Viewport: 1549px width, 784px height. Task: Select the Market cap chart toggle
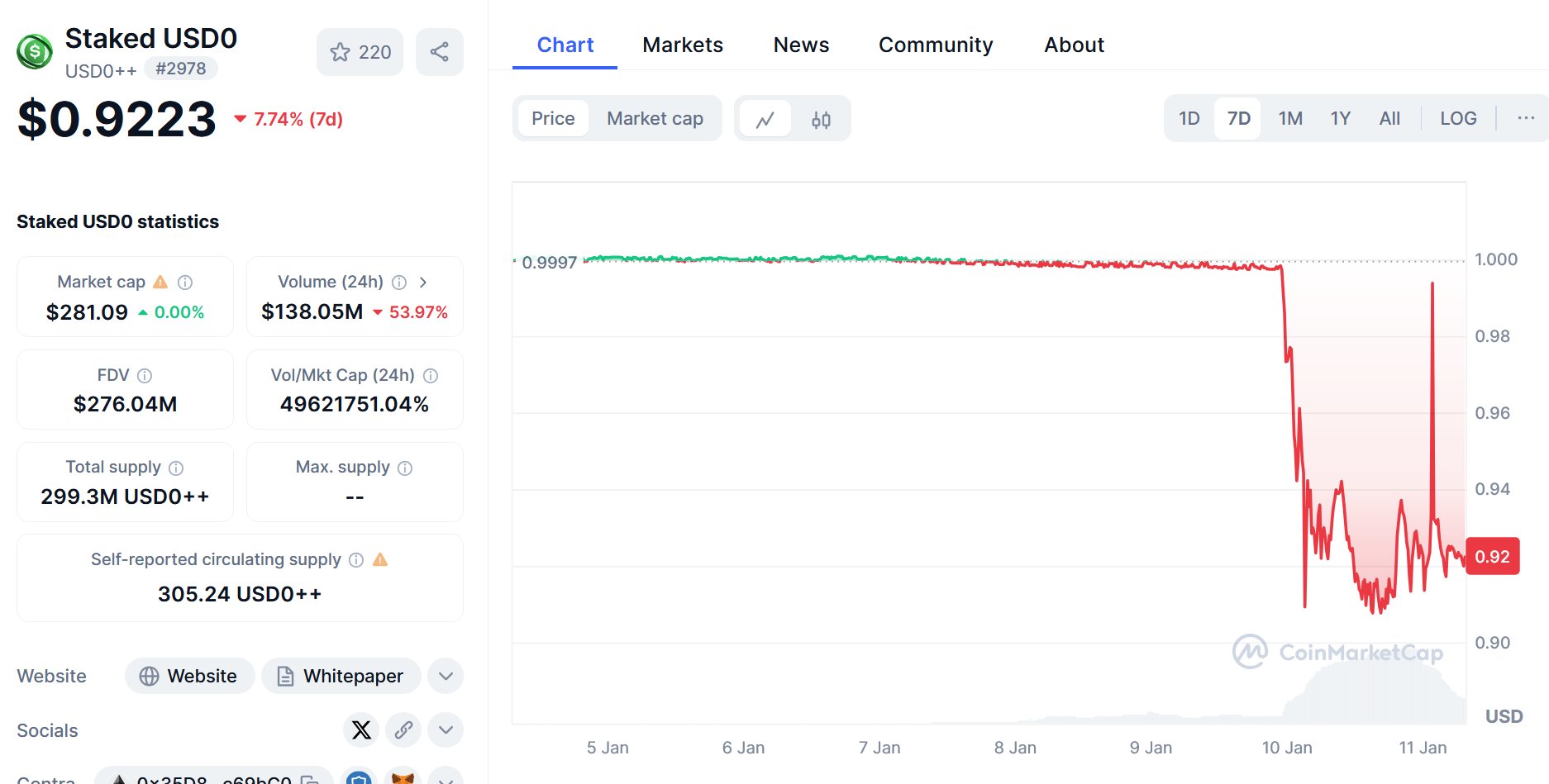pos(655,118)
